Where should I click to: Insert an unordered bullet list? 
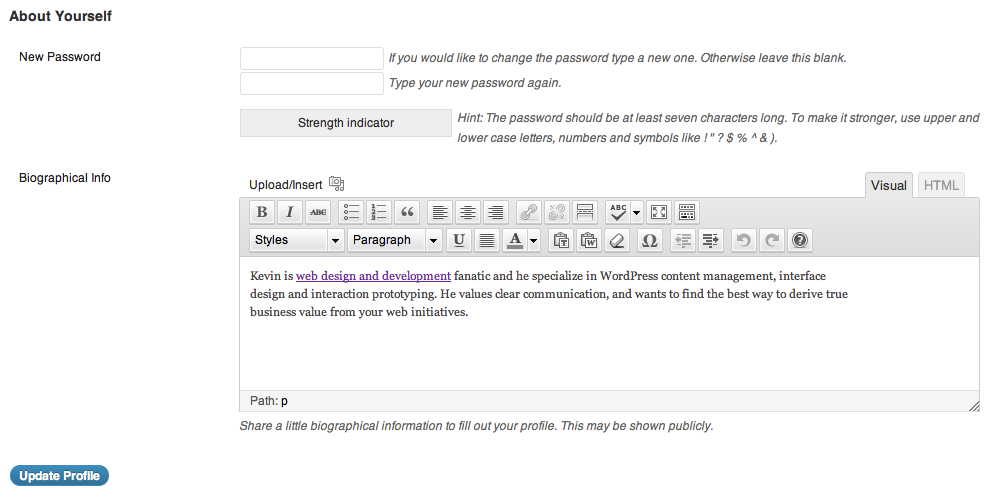coord(351,212)
